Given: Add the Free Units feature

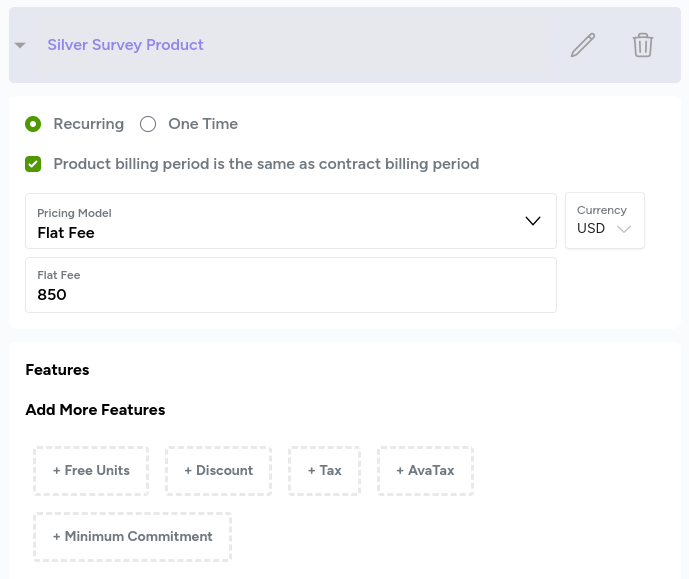Looking at the screenshot, I should [91, 471].
